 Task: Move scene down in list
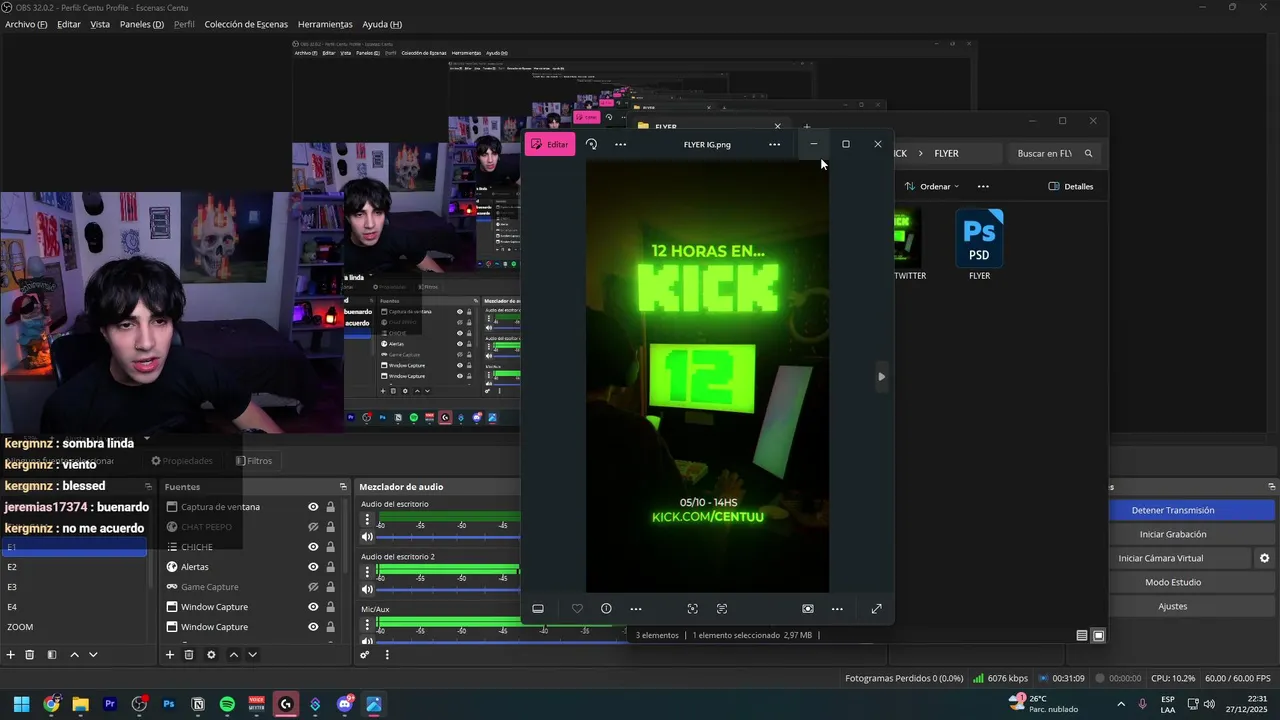point(93,655)
